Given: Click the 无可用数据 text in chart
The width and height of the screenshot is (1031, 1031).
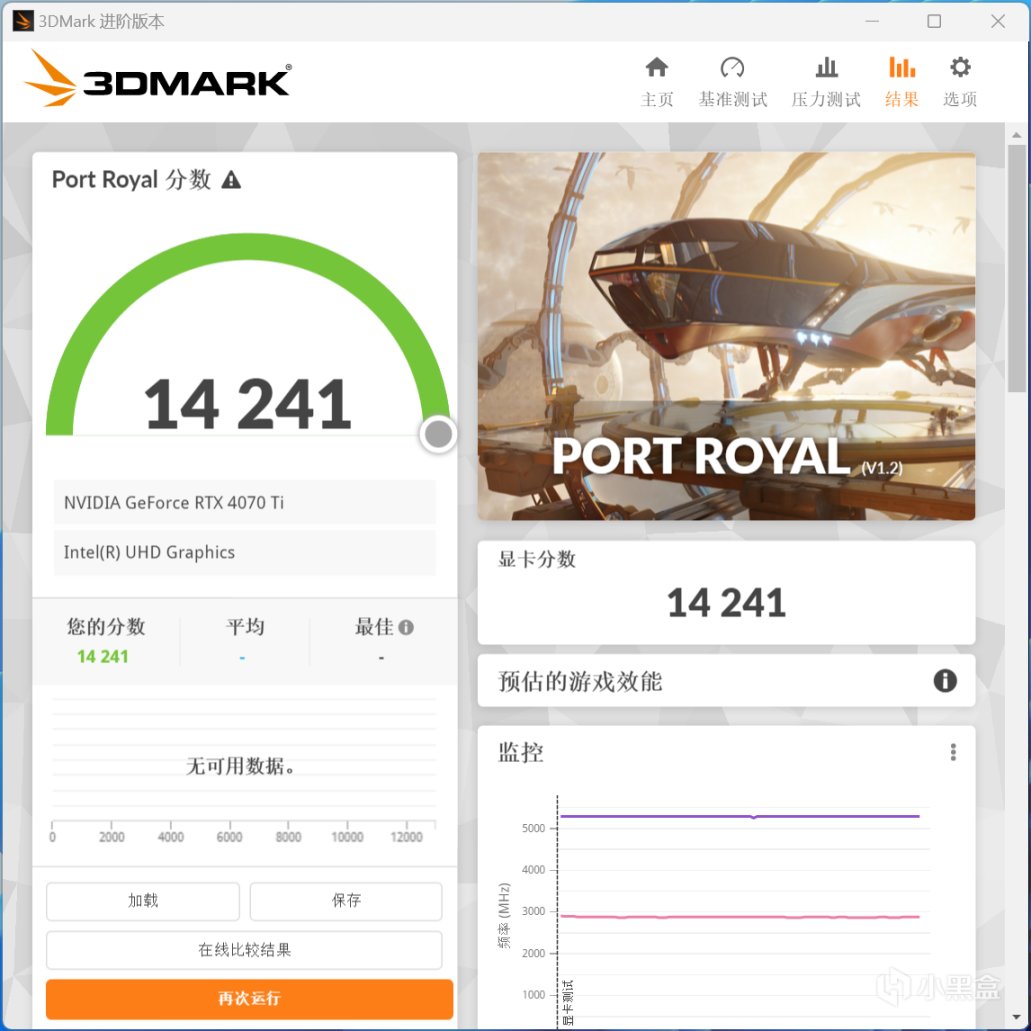Looking at the screenshot, I should 241,766.
